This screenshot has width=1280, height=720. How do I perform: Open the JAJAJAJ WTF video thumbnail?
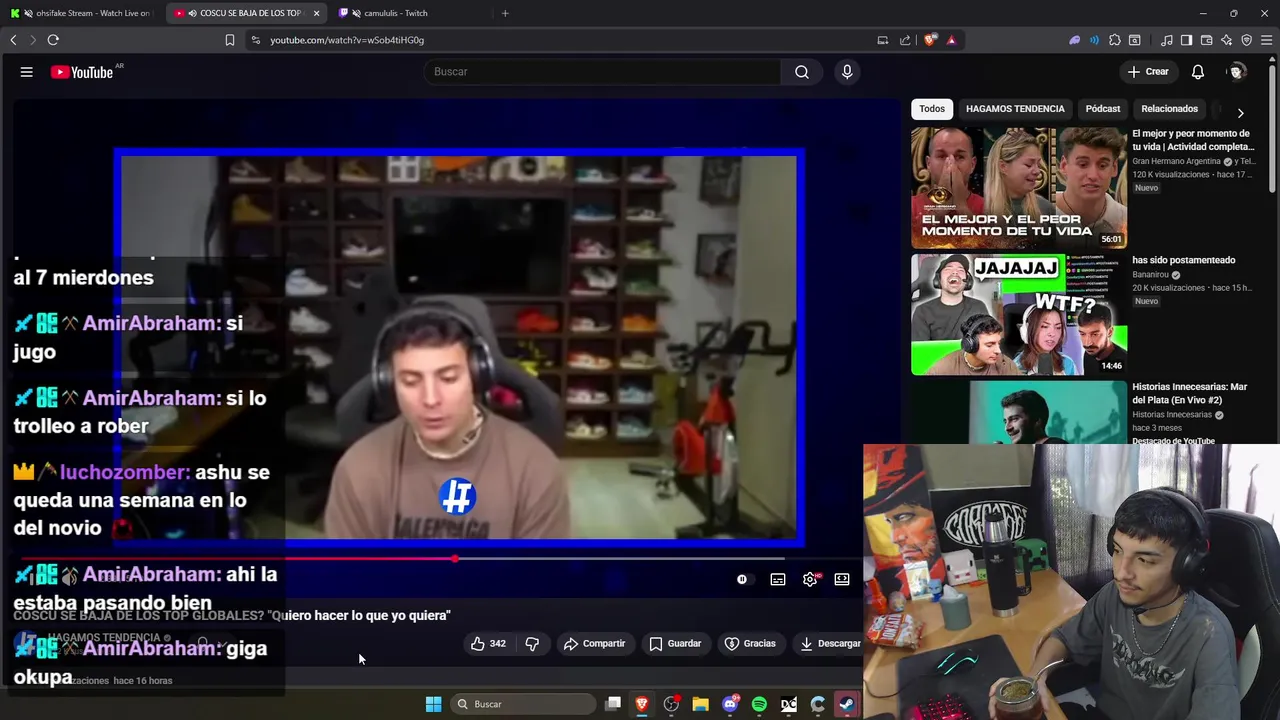pos(1019,315)
